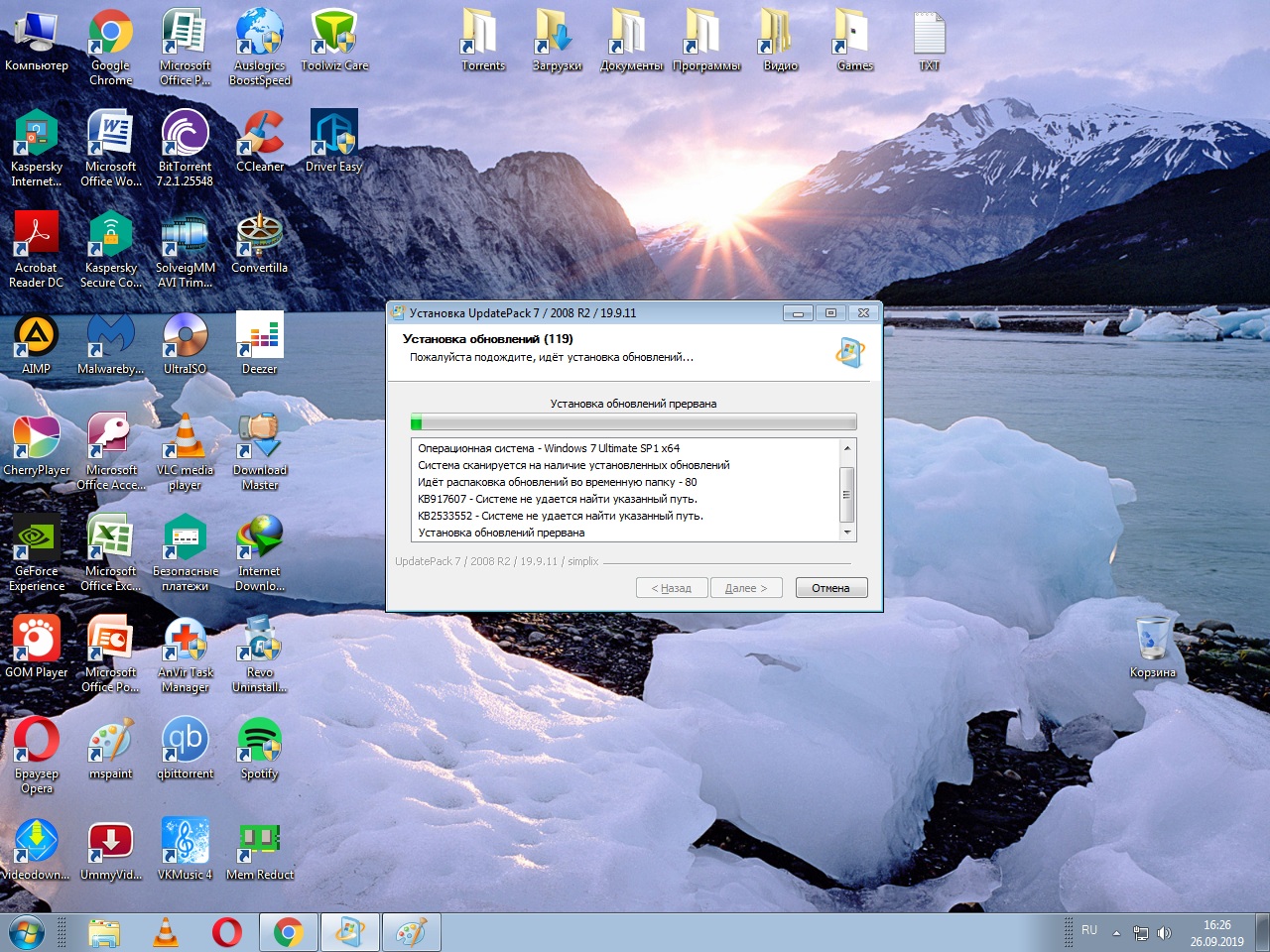Click the Отмена button in installer
This screenshot has height=952, width=1270.
pos(830,588)
